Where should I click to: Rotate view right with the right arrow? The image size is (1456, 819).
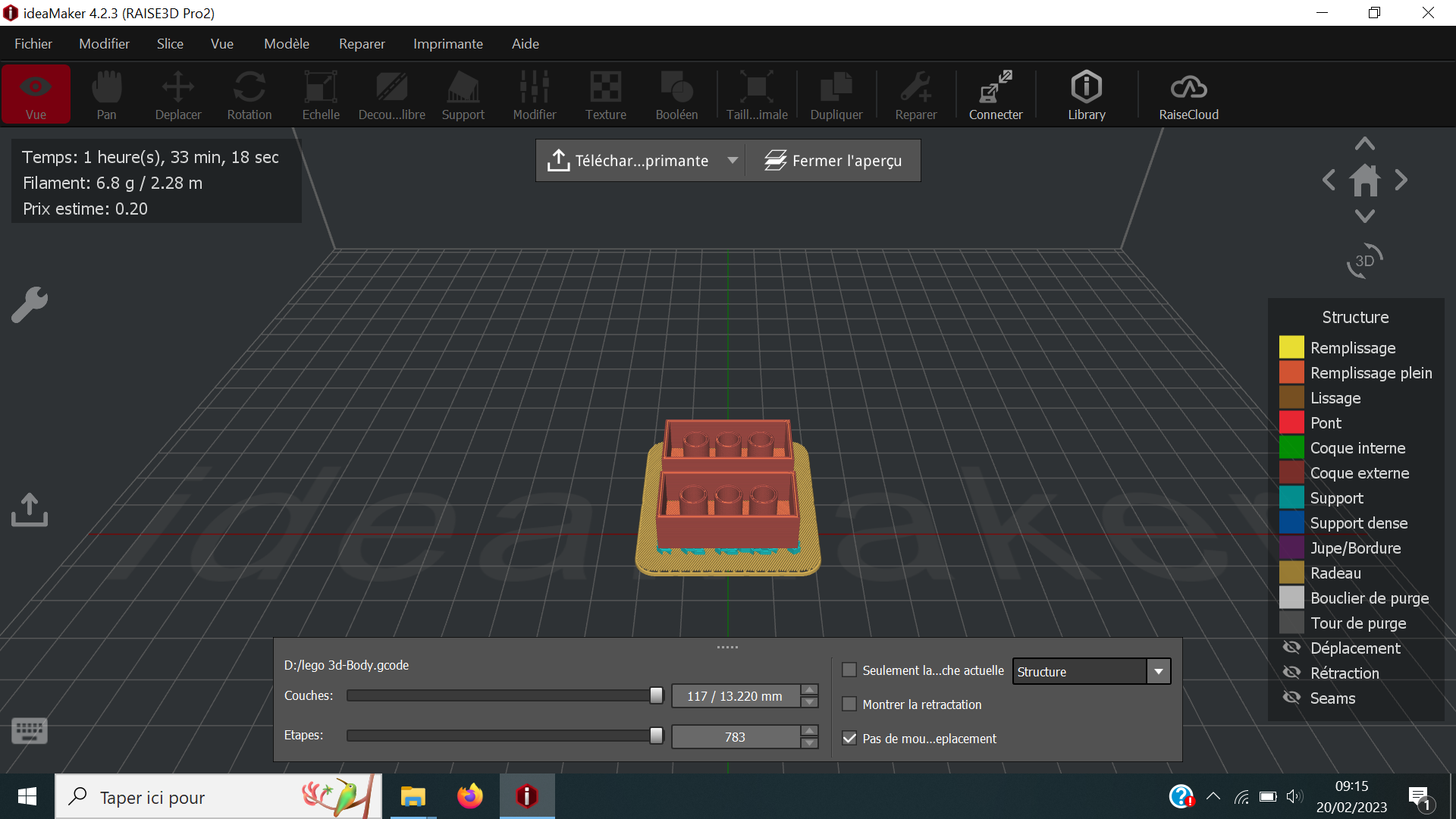click(x=1401, y=180)
